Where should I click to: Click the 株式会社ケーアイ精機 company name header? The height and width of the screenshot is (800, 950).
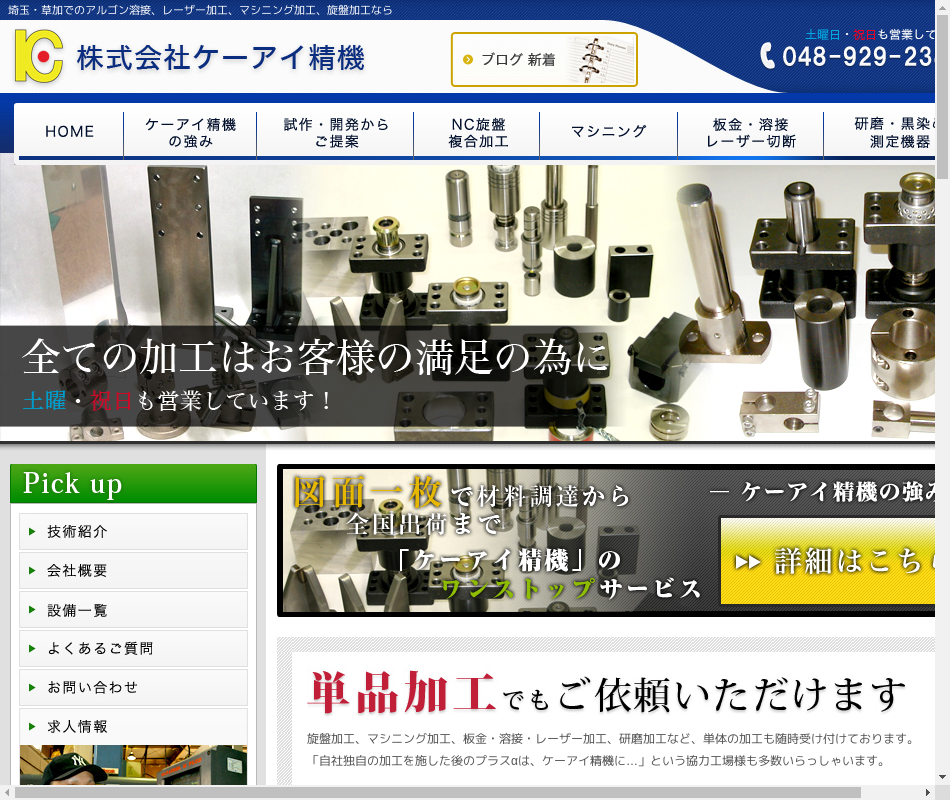[x=221, y=58]
